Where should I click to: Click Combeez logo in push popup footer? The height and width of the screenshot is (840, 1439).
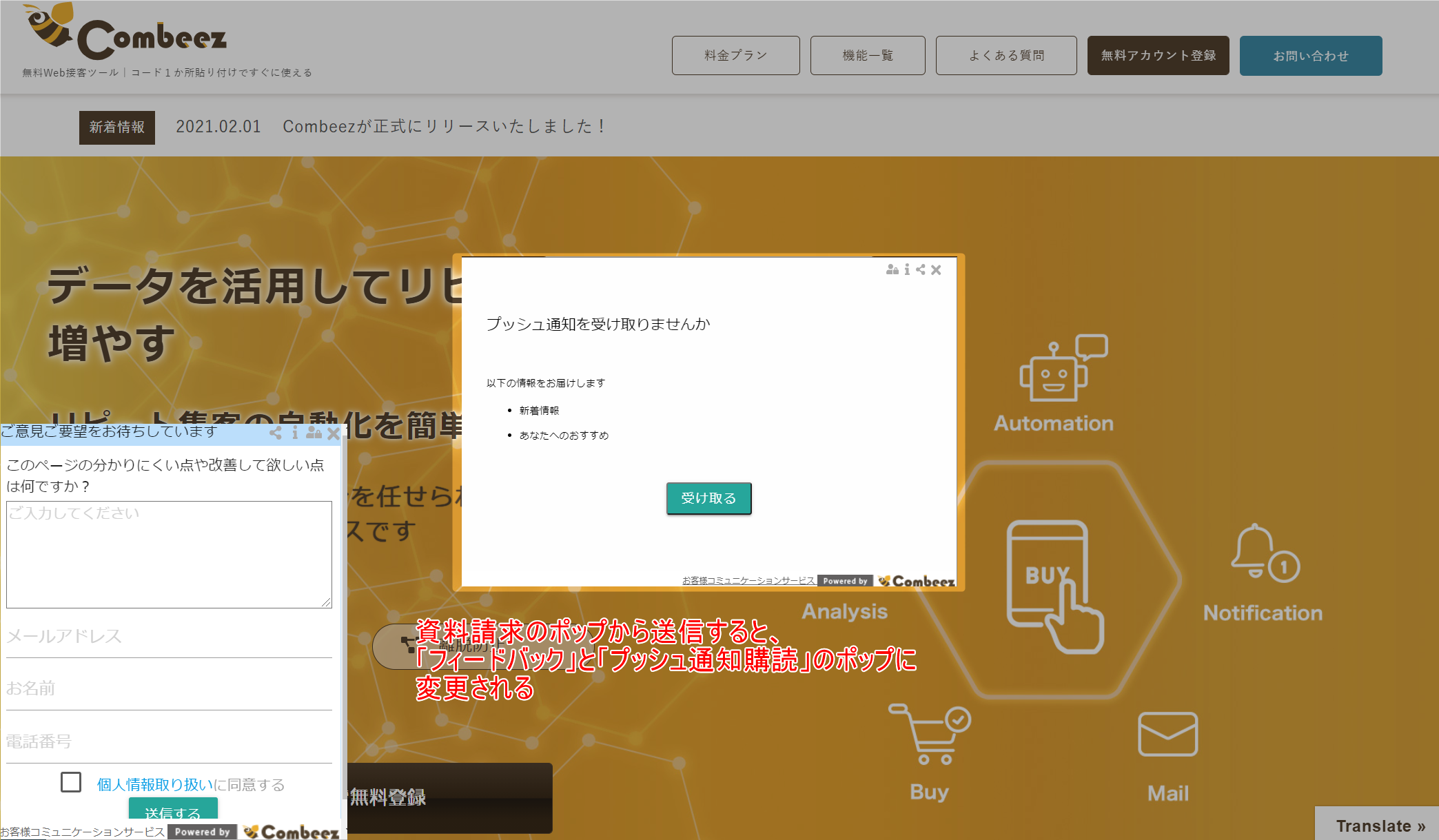click(x=916, y=581)
